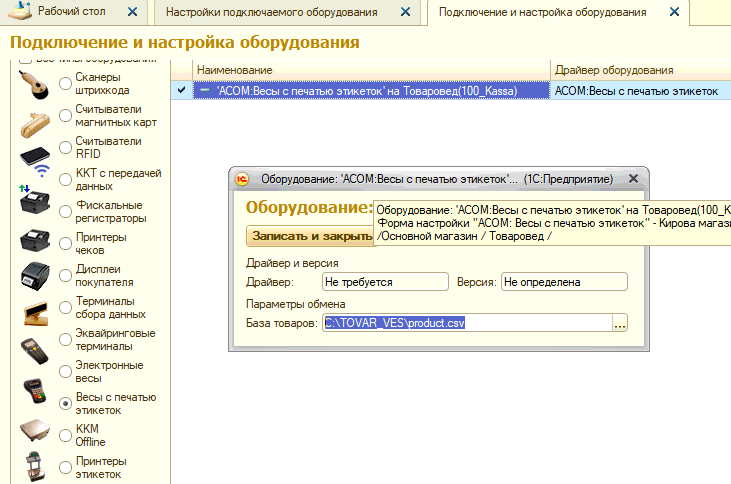This screenshot has height=484, width=731.
Task: Select the Принтеры этикеток radio button
Action: click(65, 468)
